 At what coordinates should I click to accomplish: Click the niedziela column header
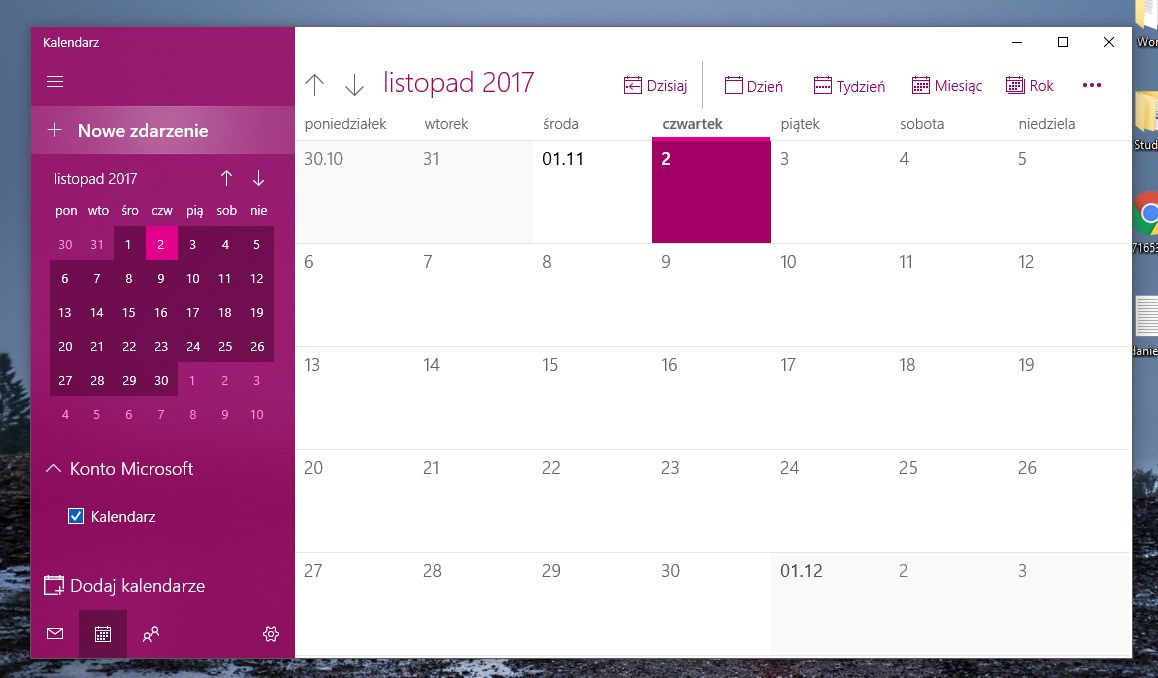point(1046,124)
